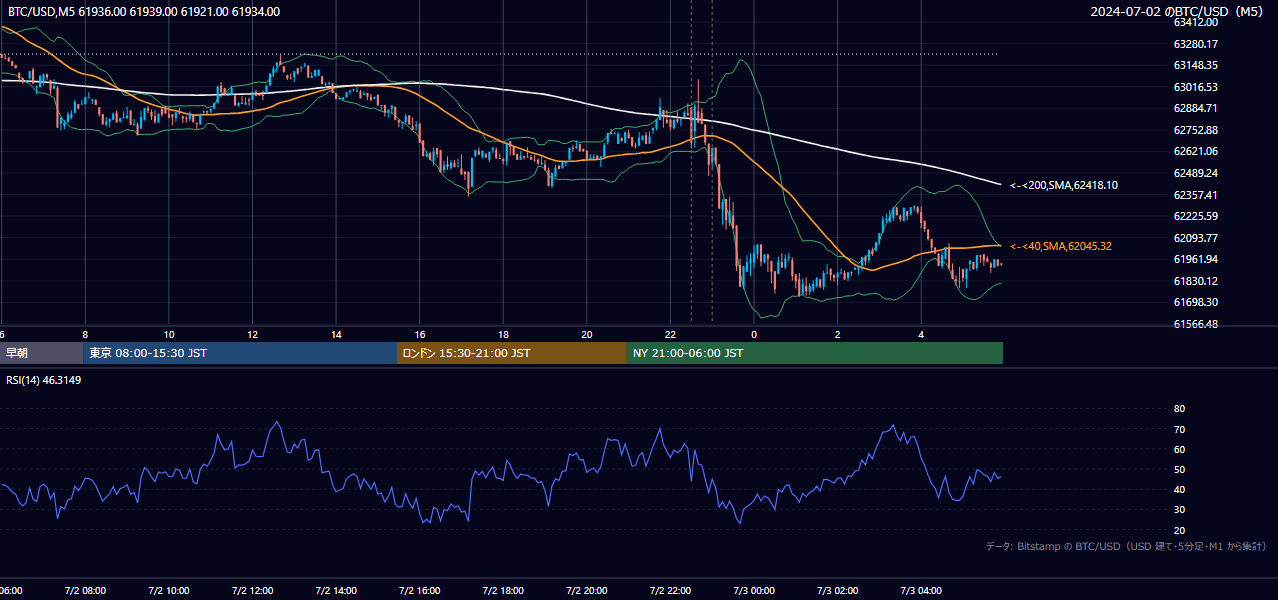Click RSI scale label 30
The height and width of the screenshot is (600, 1278).
pyautogui.click(x=1179, y=509)
